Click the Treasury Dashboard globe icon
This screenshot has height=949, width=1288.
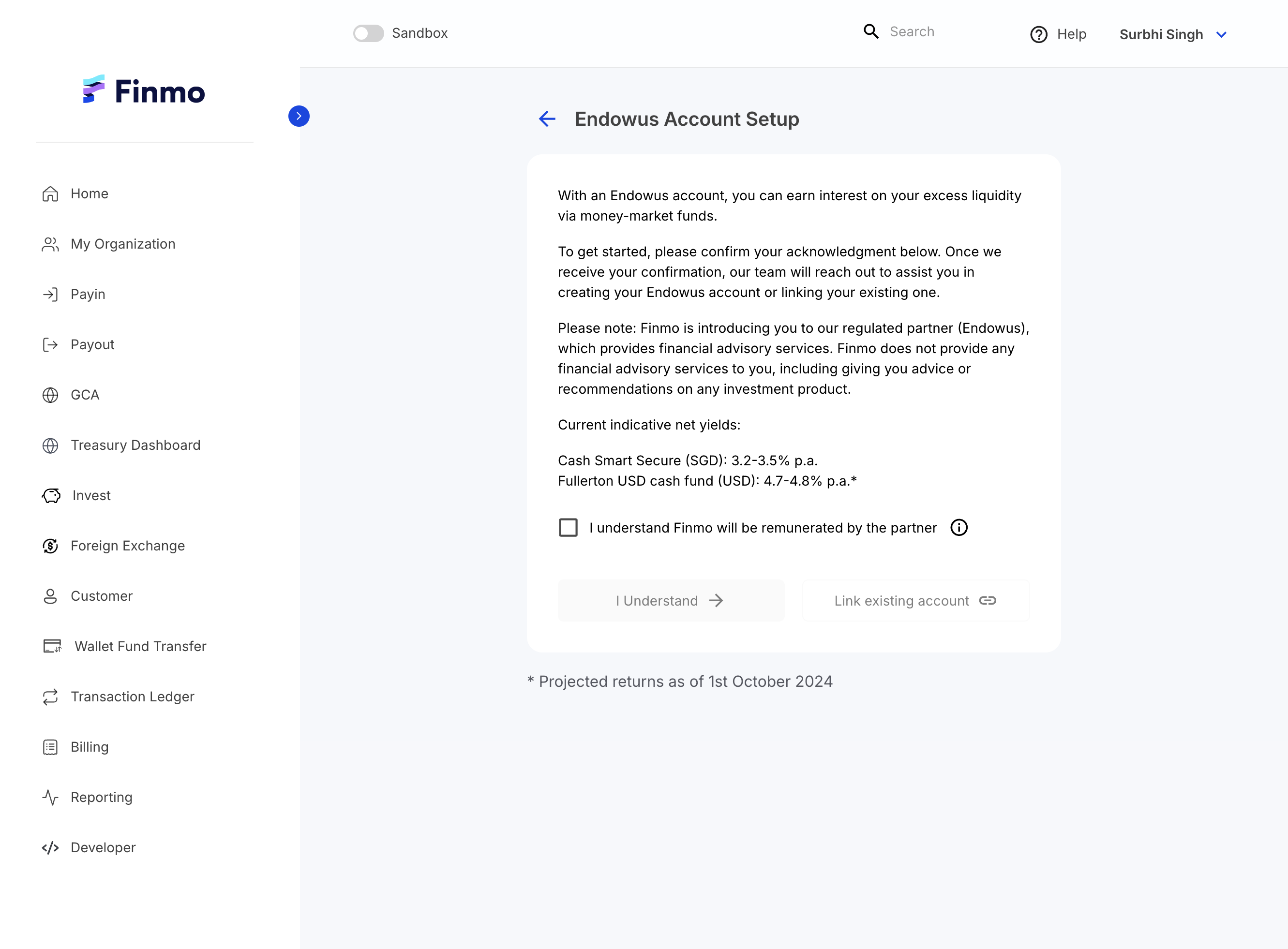click(x=50, y=446)
